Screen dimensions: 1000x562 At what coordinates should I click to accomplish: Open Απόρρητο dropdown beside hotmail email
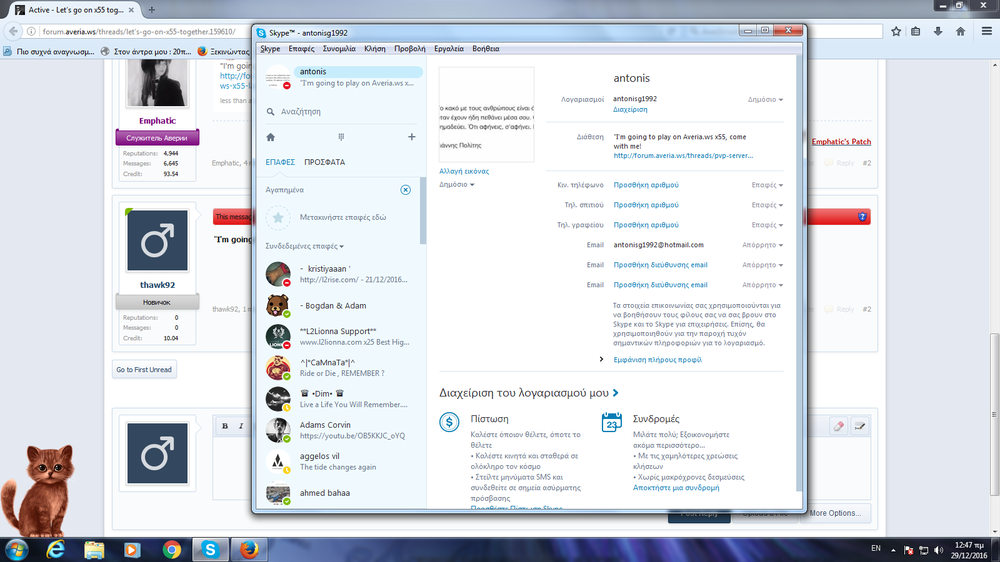point(762,245)
